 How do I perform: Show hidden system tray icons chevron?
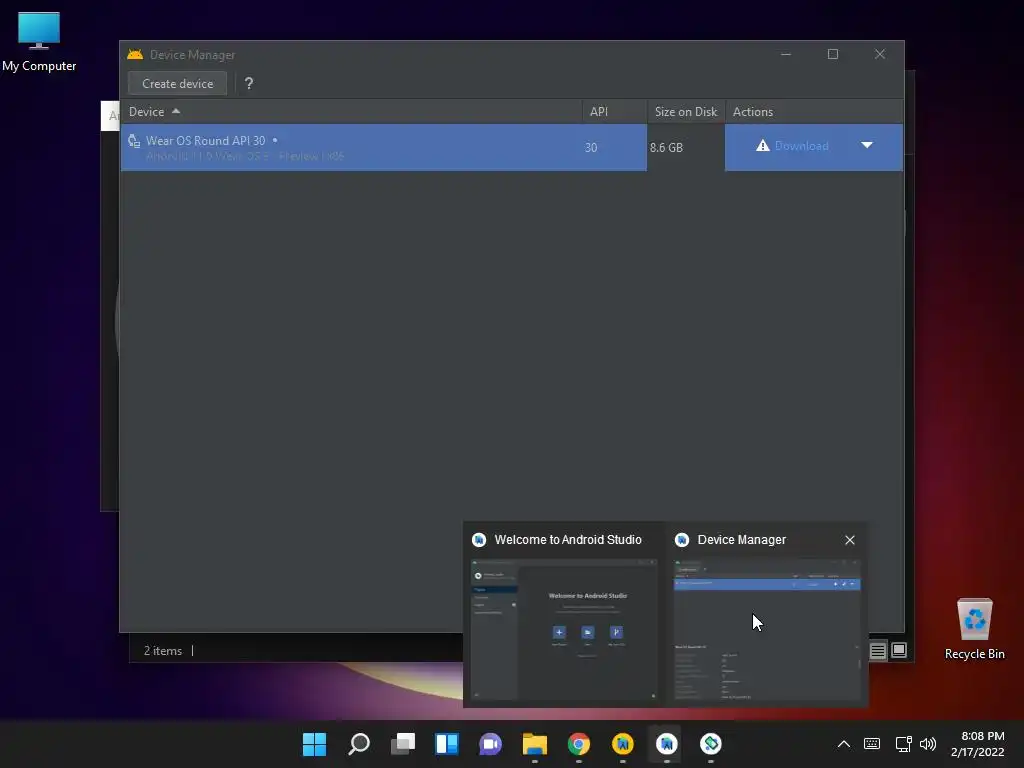pos(844,744)
